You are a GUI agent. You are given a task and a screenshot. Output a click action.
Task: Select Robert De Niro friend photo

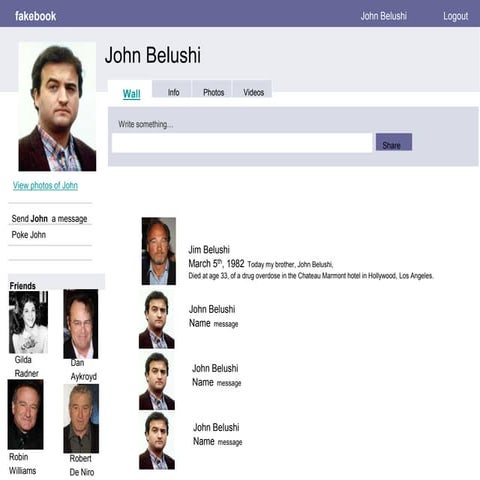[81, 419]
